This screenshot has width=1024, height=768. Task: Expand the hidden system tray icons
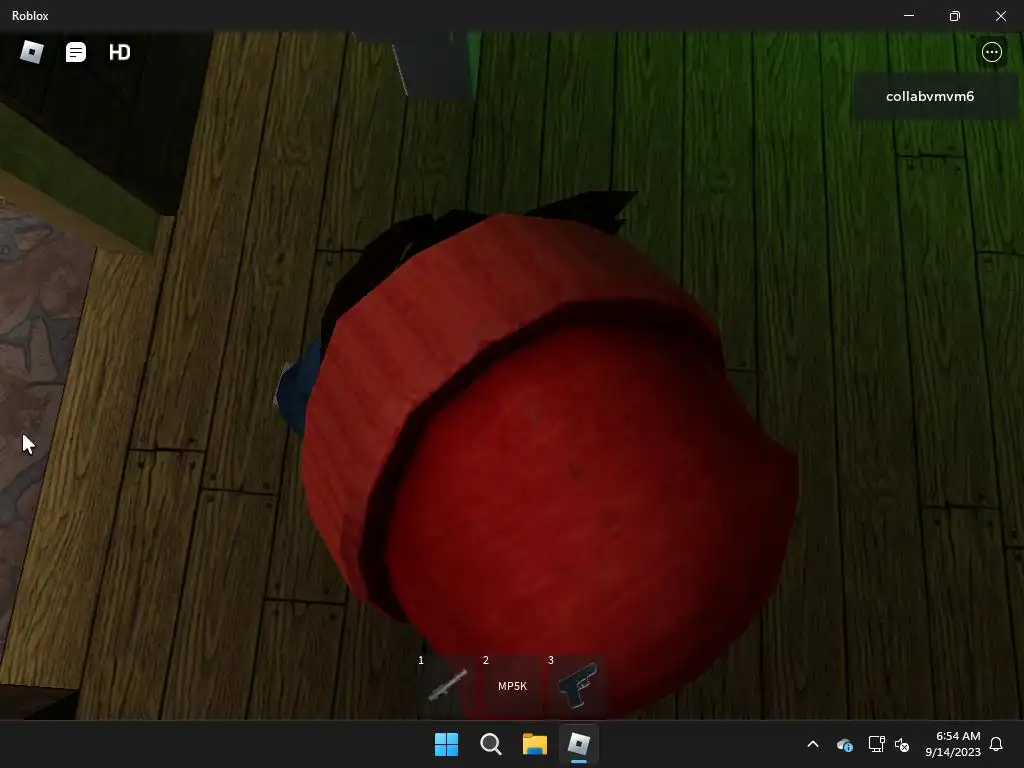pyautogui.click(x=813, y=744)
